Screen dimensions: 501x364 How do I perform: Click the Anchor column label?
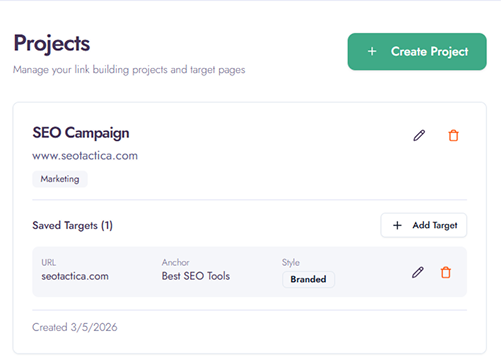[176, 262]
